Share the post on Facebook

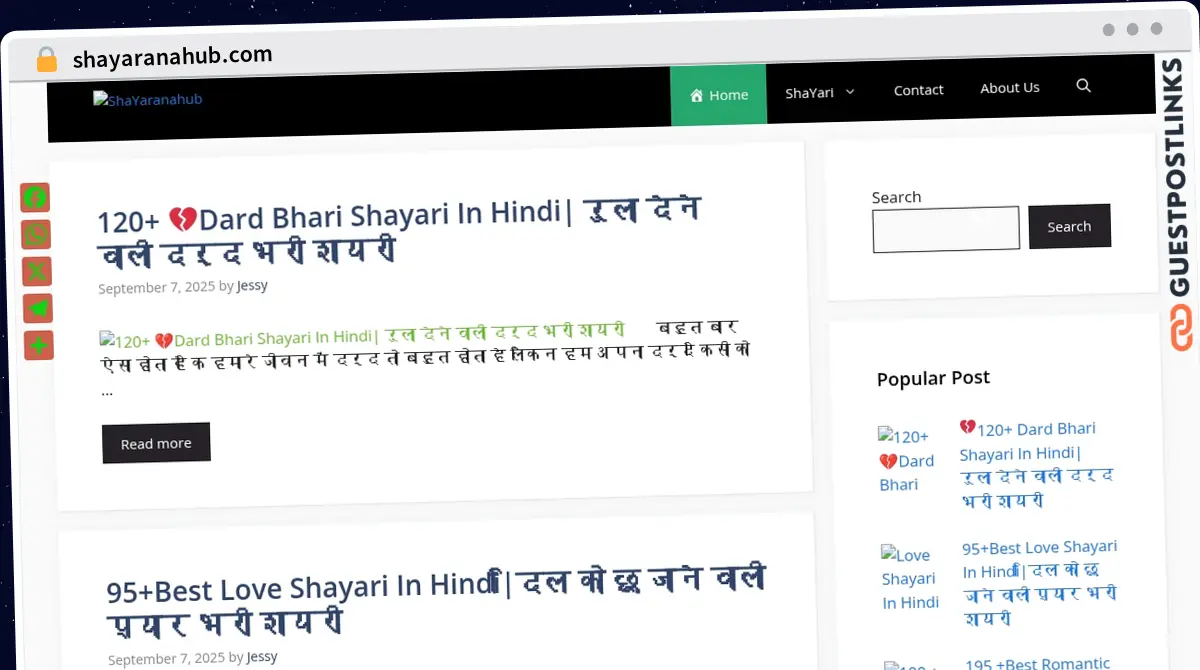click(x=36, y=198)
